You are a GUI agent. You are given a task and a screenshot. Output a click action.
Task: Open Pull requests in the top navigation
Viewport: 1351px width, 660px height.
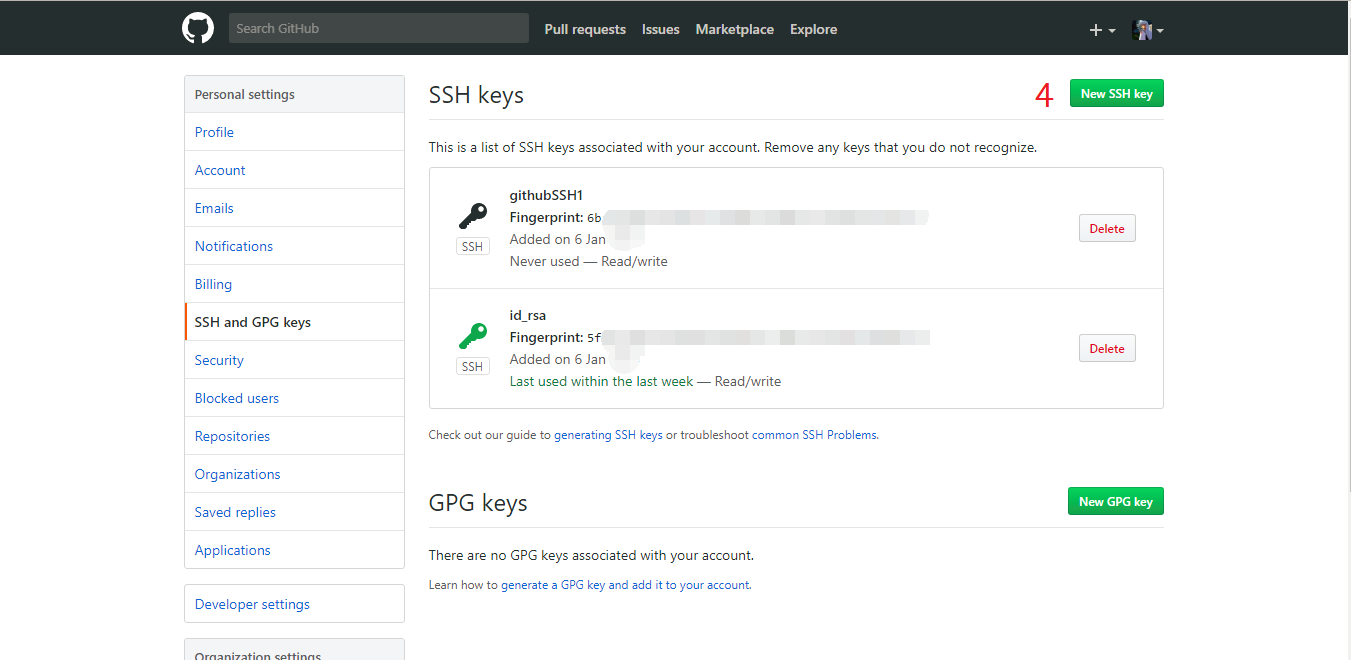585,30
